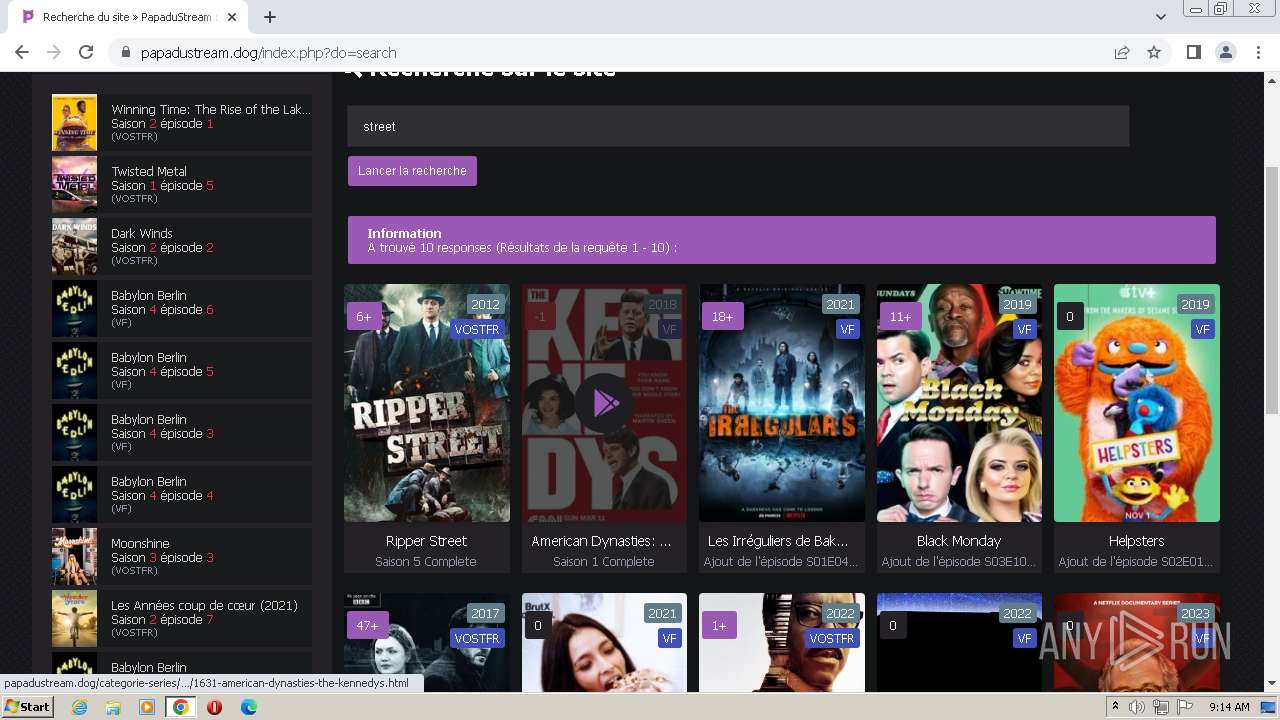Open the Dark Winds sidebar entry
The width and height of the screenshot is (1280, 720).
coord(182,246)
